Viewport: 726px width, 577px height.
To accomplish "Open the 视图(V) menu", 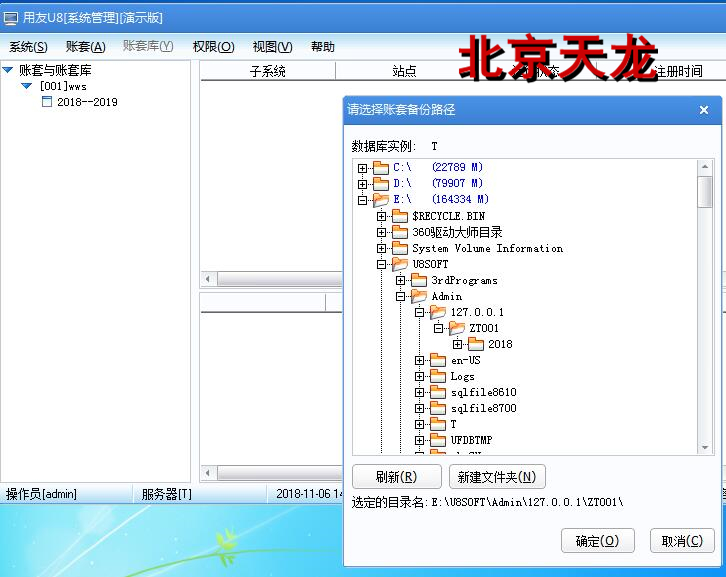I will click(x=272, y=47).
